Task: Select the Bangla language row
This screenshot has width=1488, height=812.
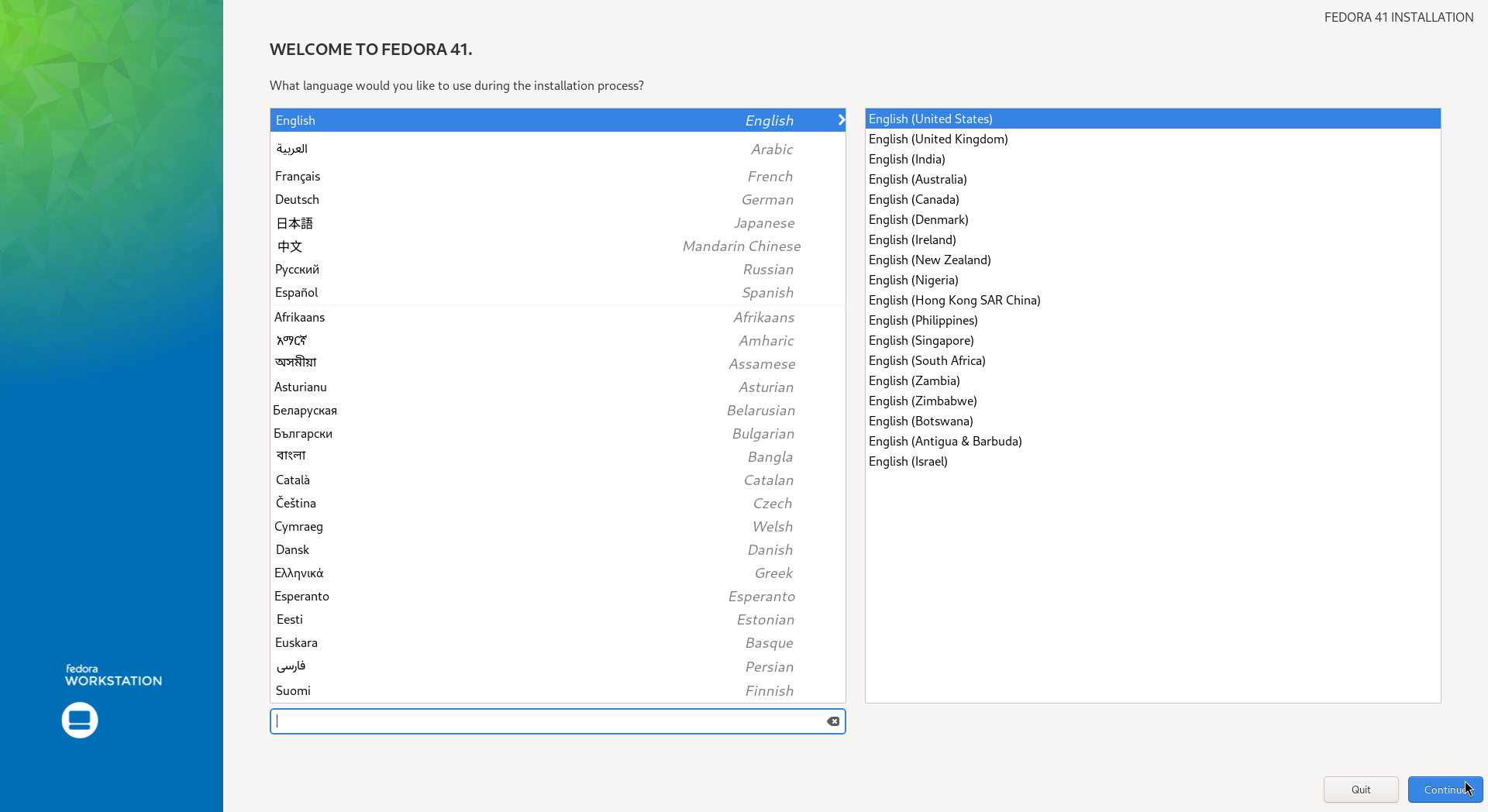Action: point(557,457)
